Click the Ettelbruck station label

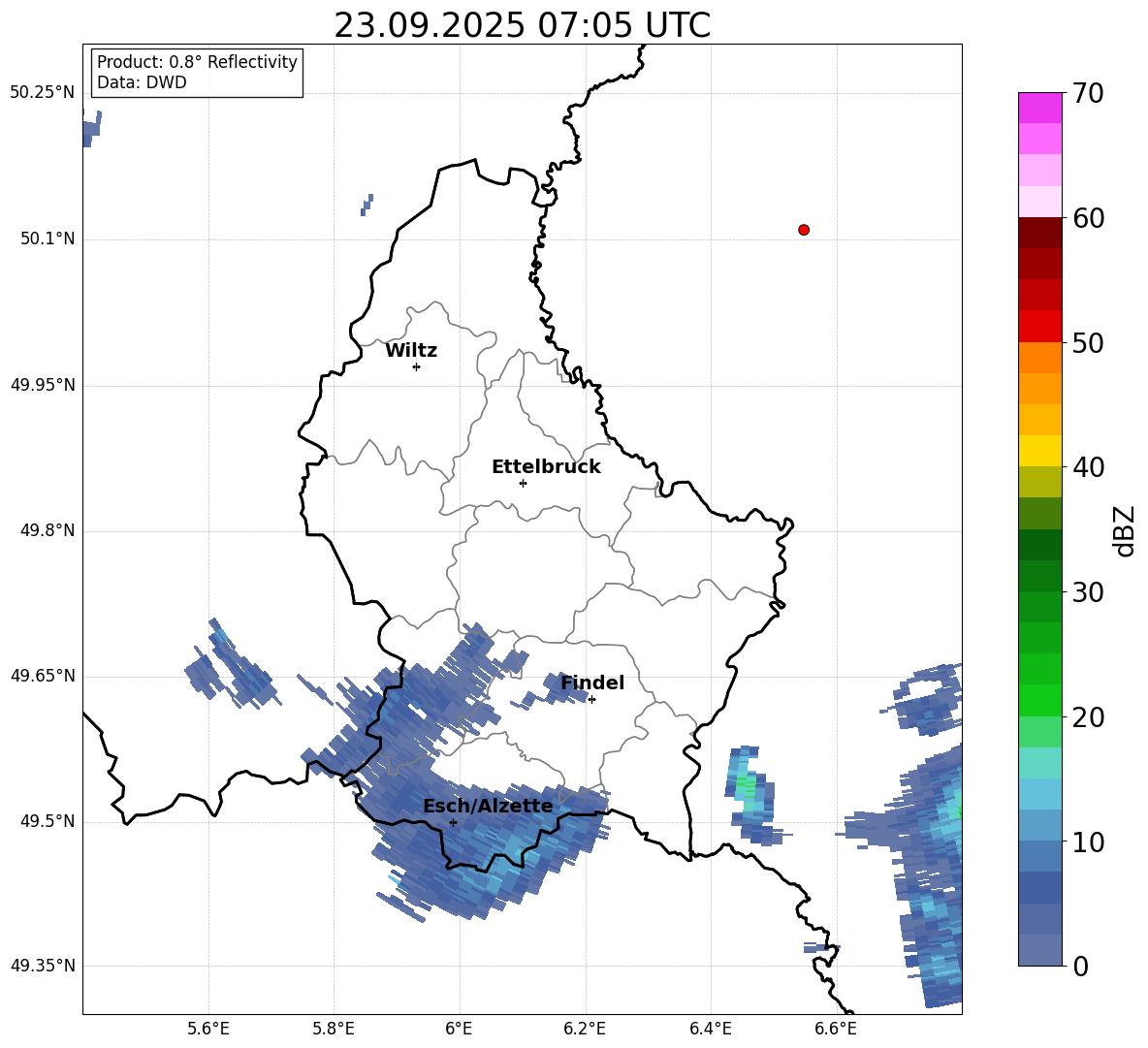click(546, 467)
